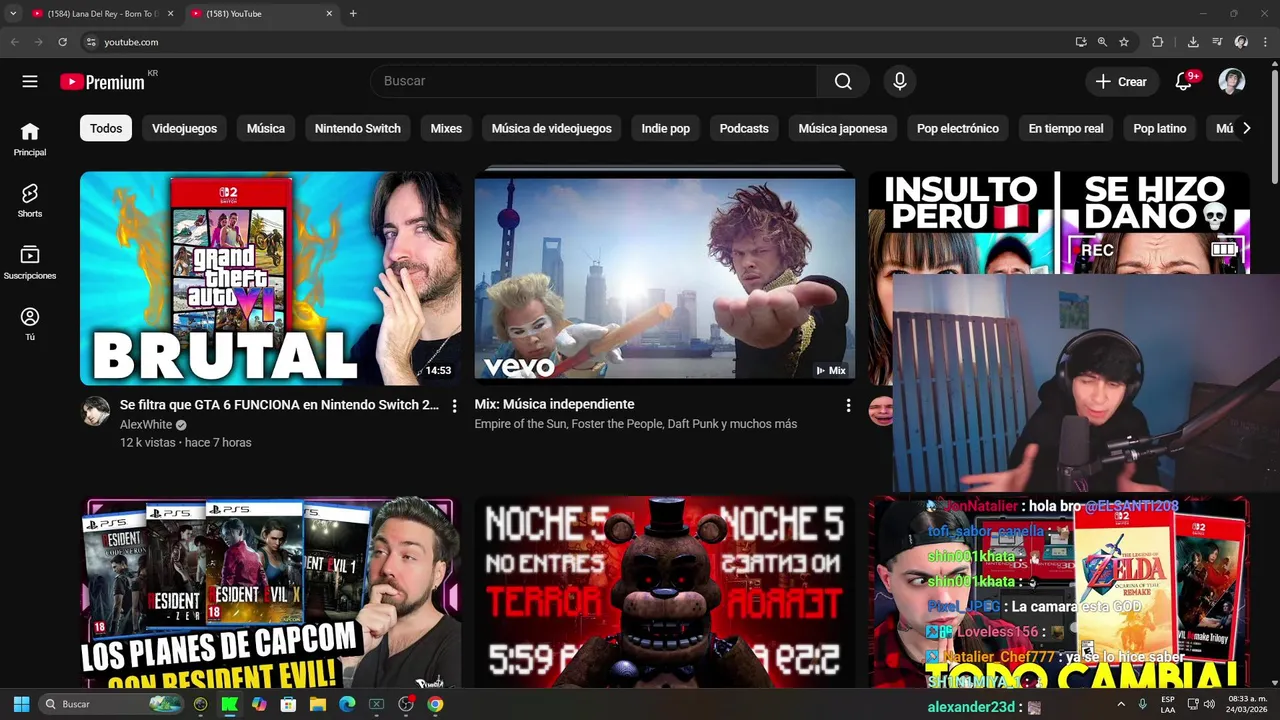Open the YouTube account avatar menu

[x=1232, y=82]
